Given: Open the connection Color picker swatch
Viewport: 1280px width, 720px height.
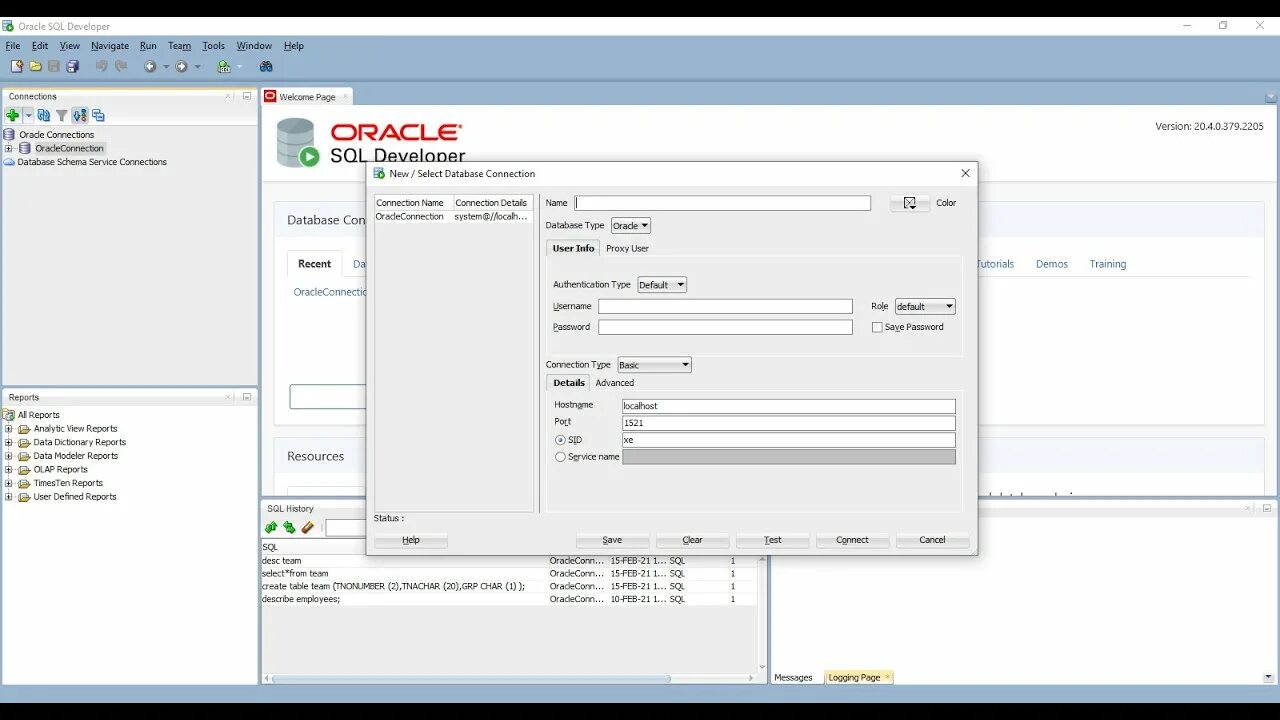Looking at the screenshot, I should [910, 203].
